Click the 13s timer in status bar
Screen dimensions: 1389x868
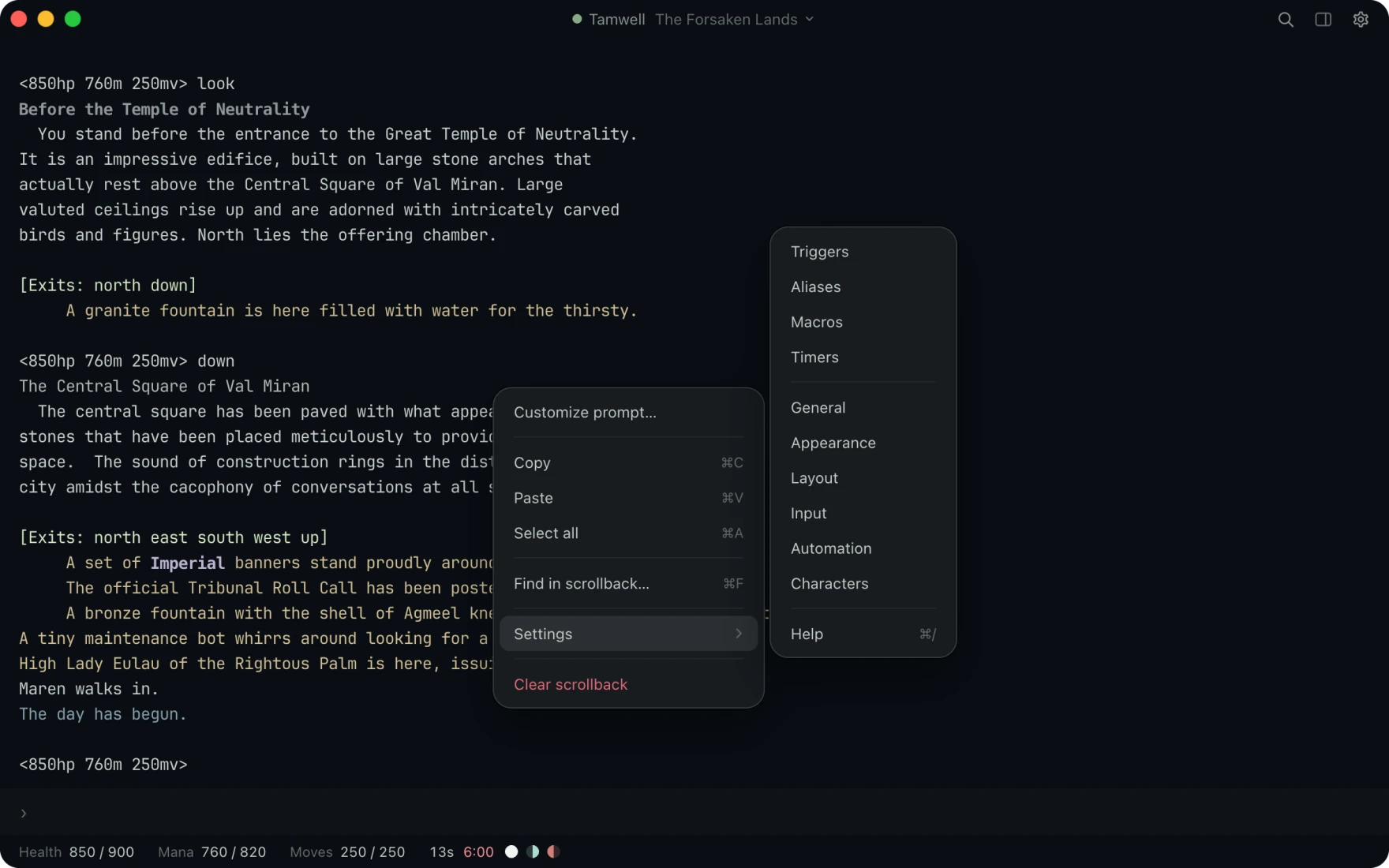point(442,852)
